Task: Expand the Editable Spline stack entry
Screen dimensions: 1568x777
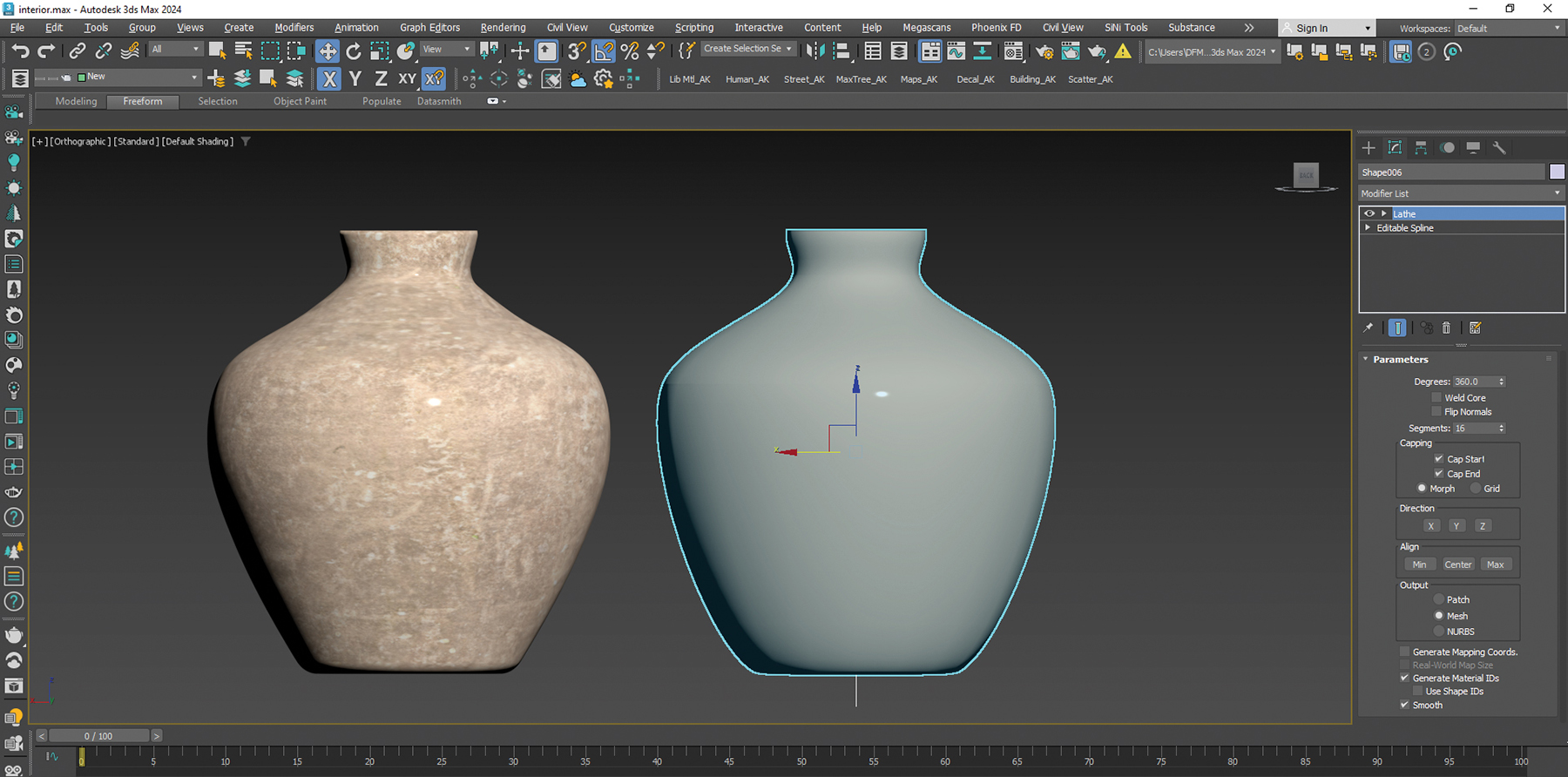Action: [x=1368, y=228]
